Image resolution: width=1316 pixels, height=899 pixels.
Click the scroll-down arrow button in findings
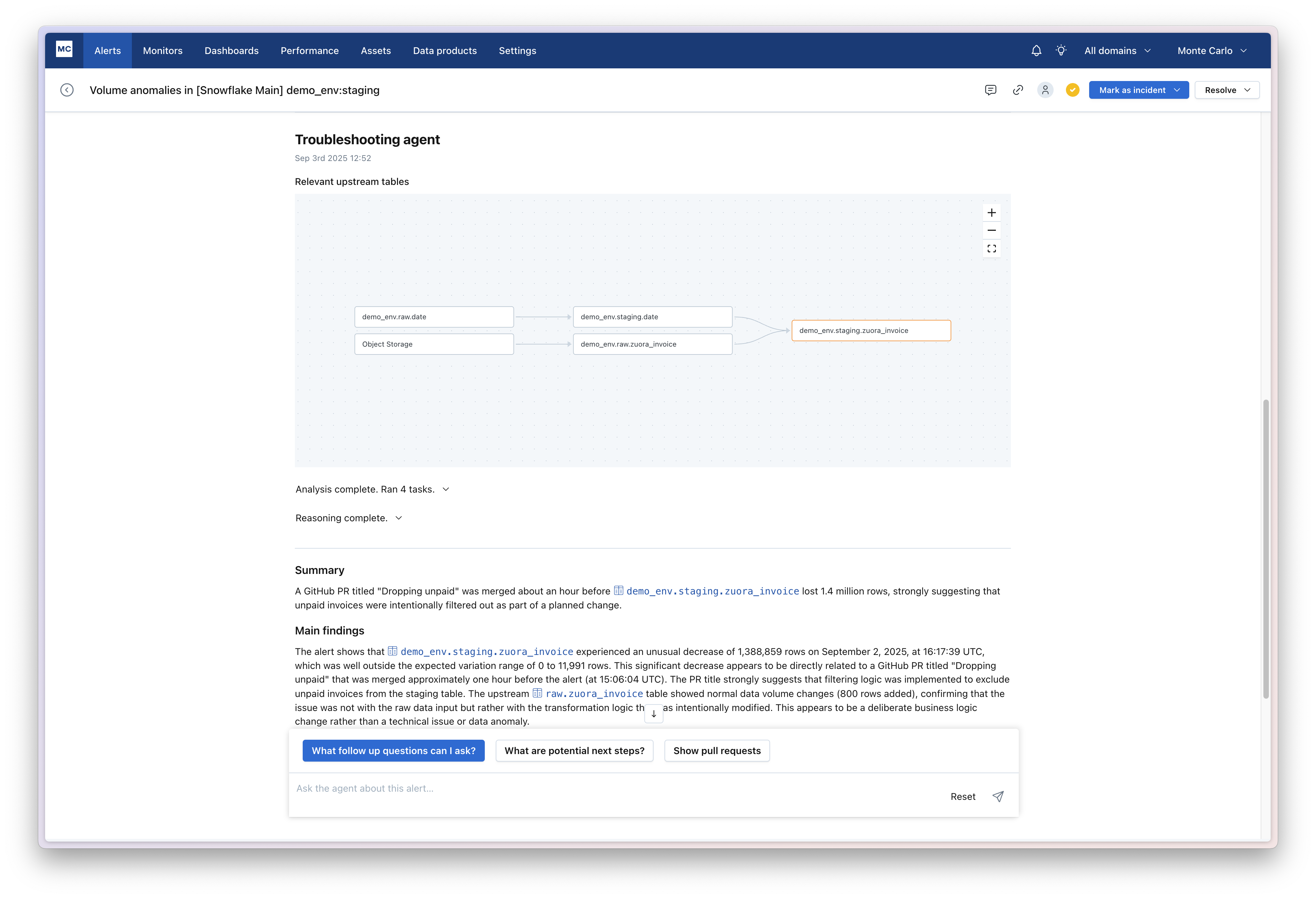[x=653, y=714]
